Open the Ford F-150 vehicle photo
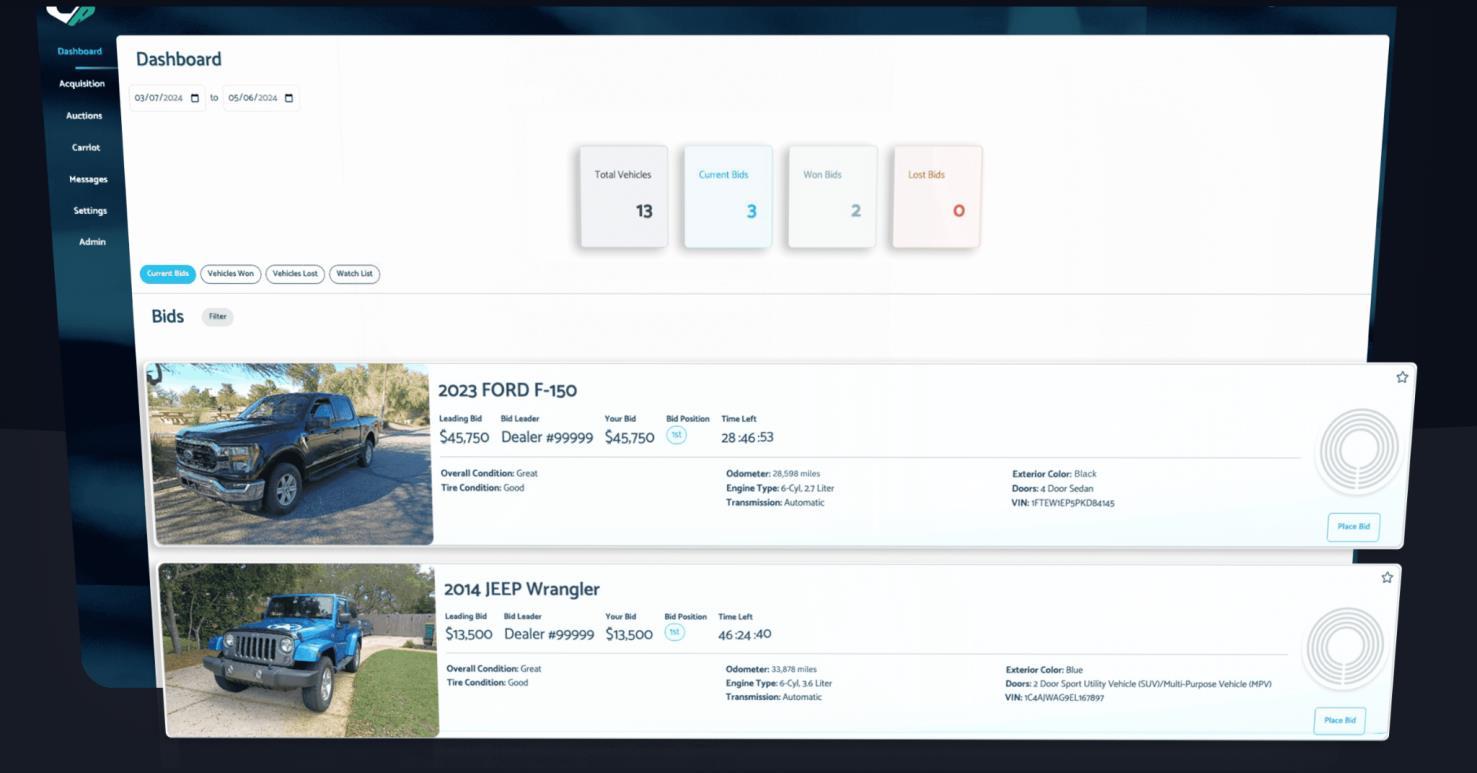Viewport: 1477px width, 773px height. coord(289,454)
